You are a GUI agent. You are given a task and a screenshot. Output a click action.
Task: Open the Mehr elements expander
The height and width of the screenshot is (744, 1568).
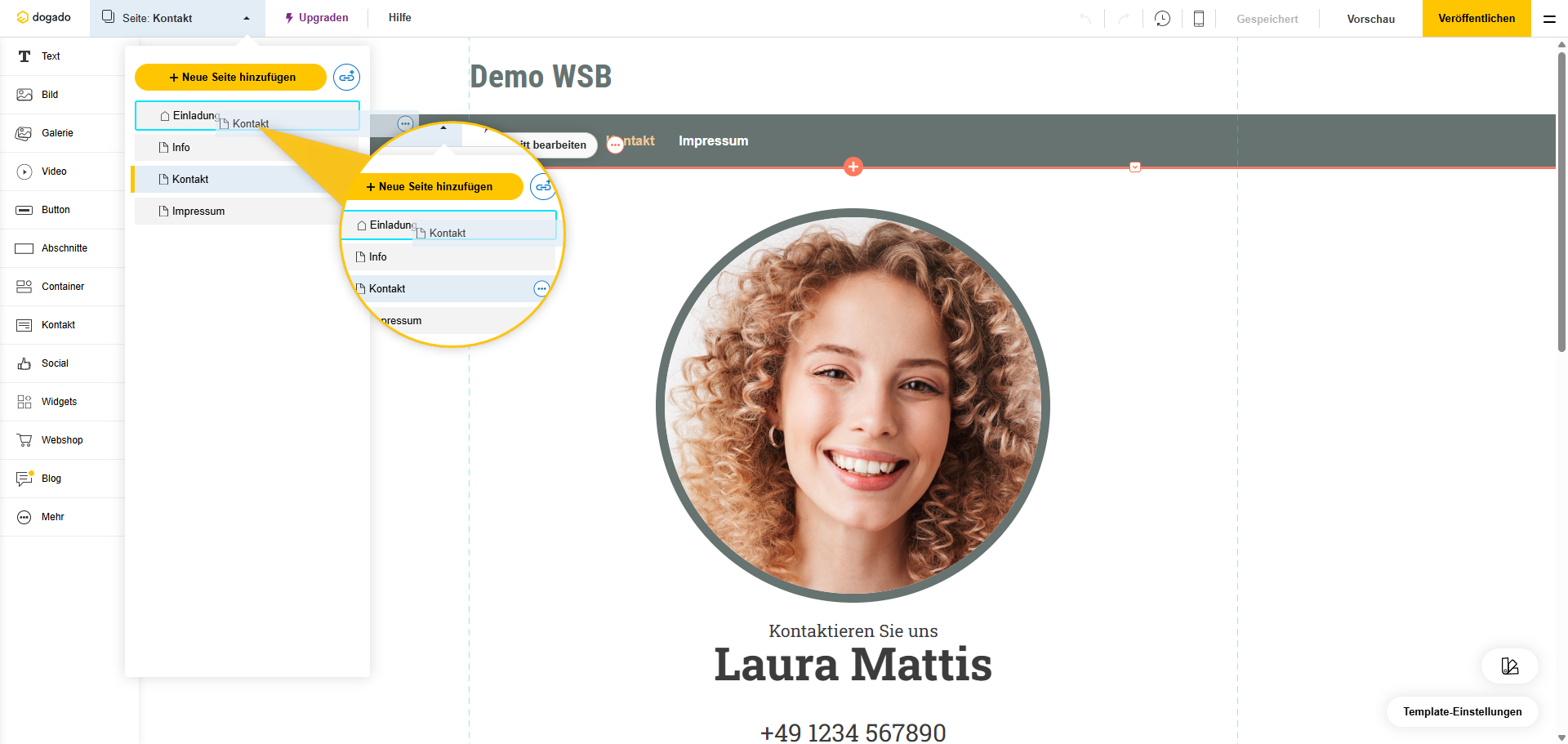pyautogui.click(x=52, y=517)
